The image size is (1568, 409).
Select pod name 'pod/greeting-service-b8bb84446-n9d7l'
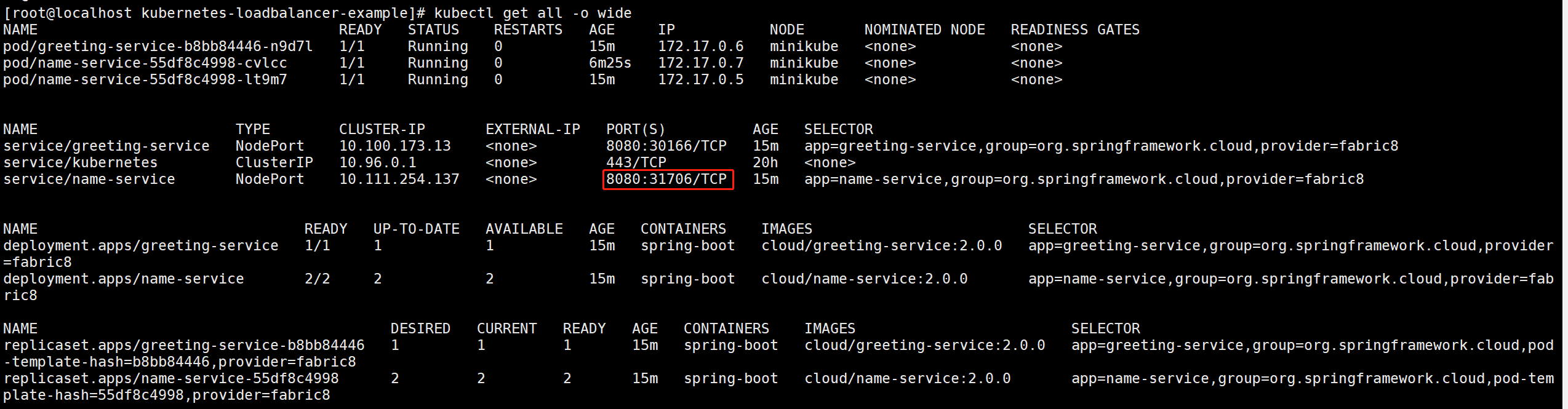point(158,46)
